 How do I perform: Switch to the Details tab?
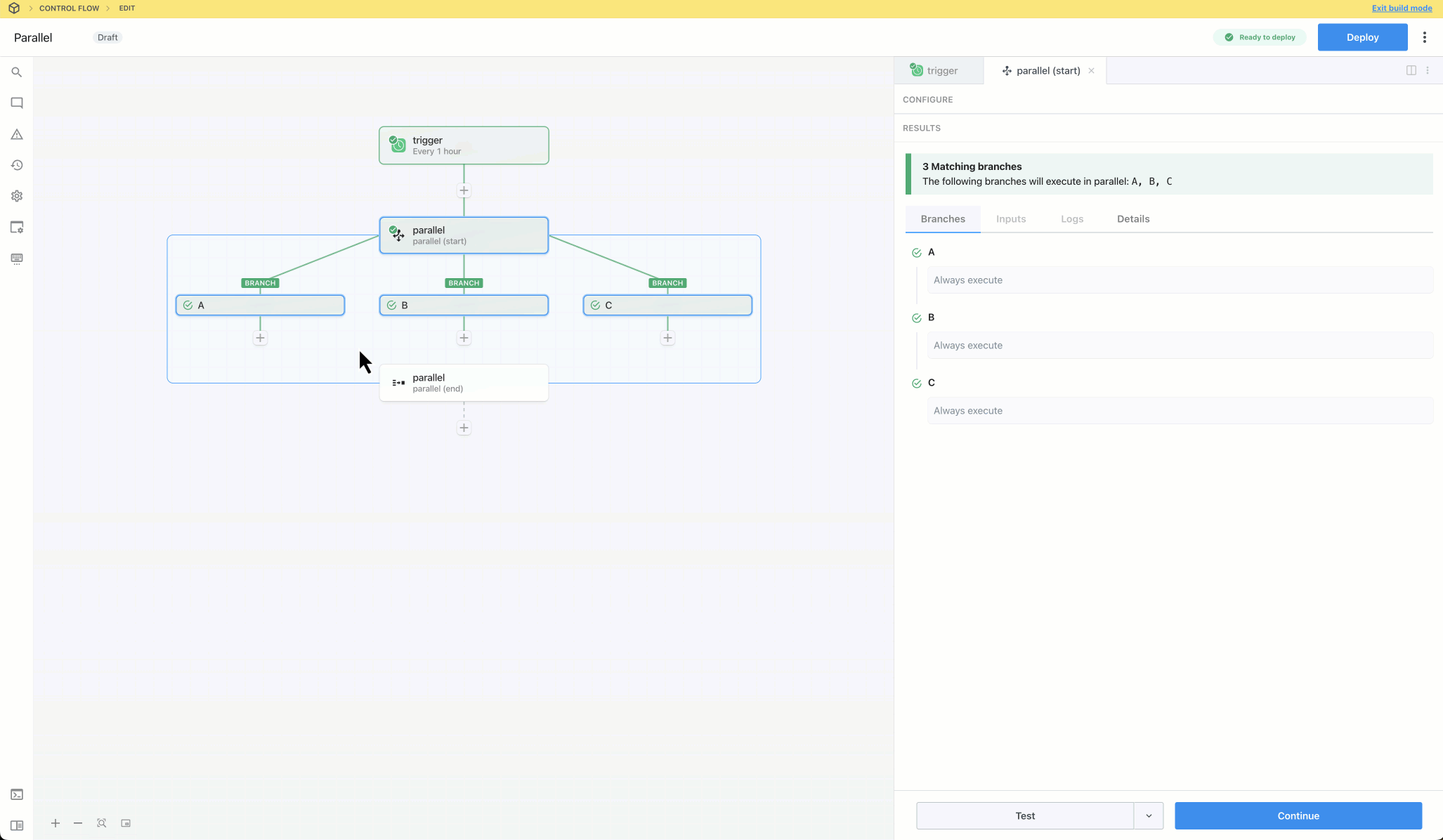[x=1132, y=219]
